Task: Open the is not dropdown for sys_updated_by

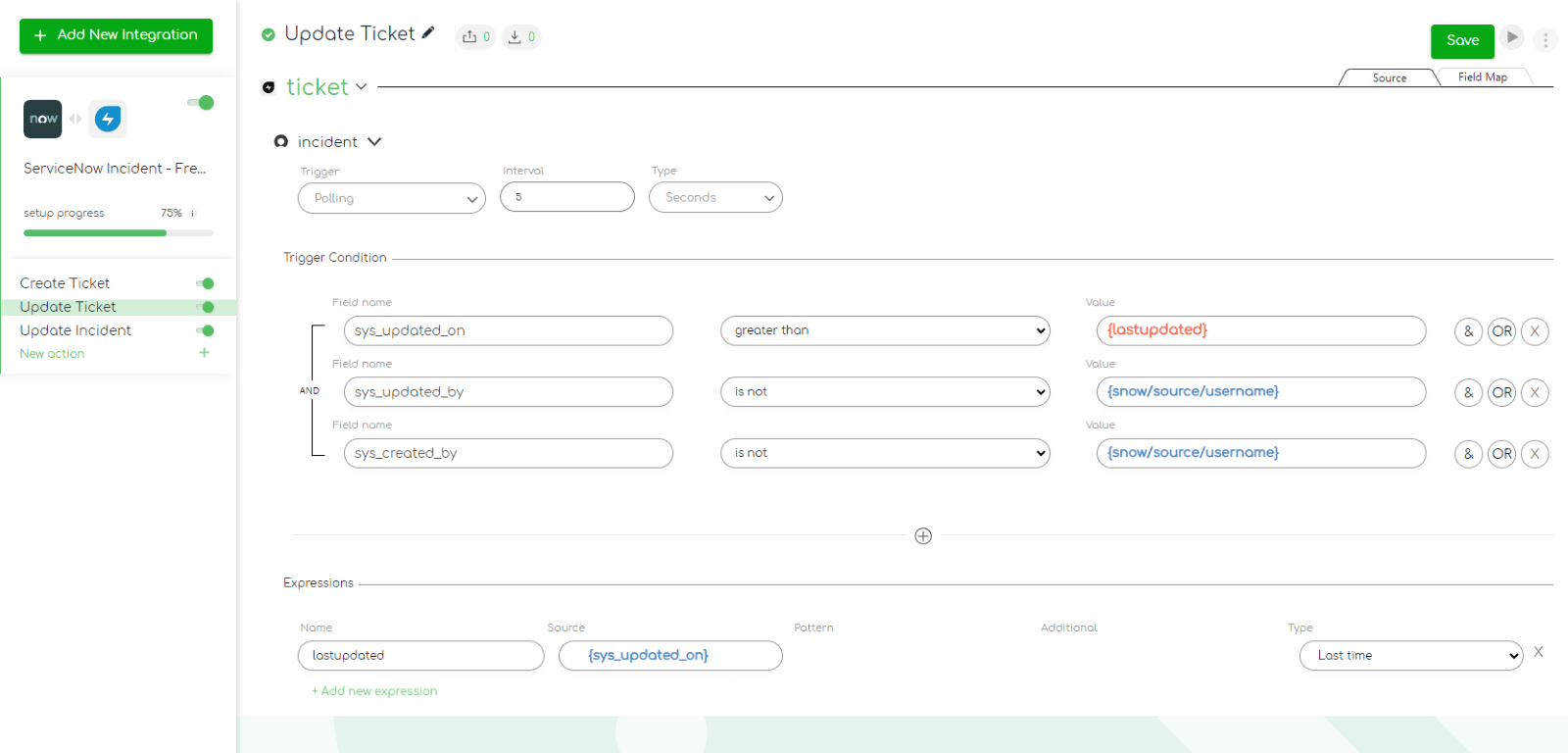Action: [885, 392]
